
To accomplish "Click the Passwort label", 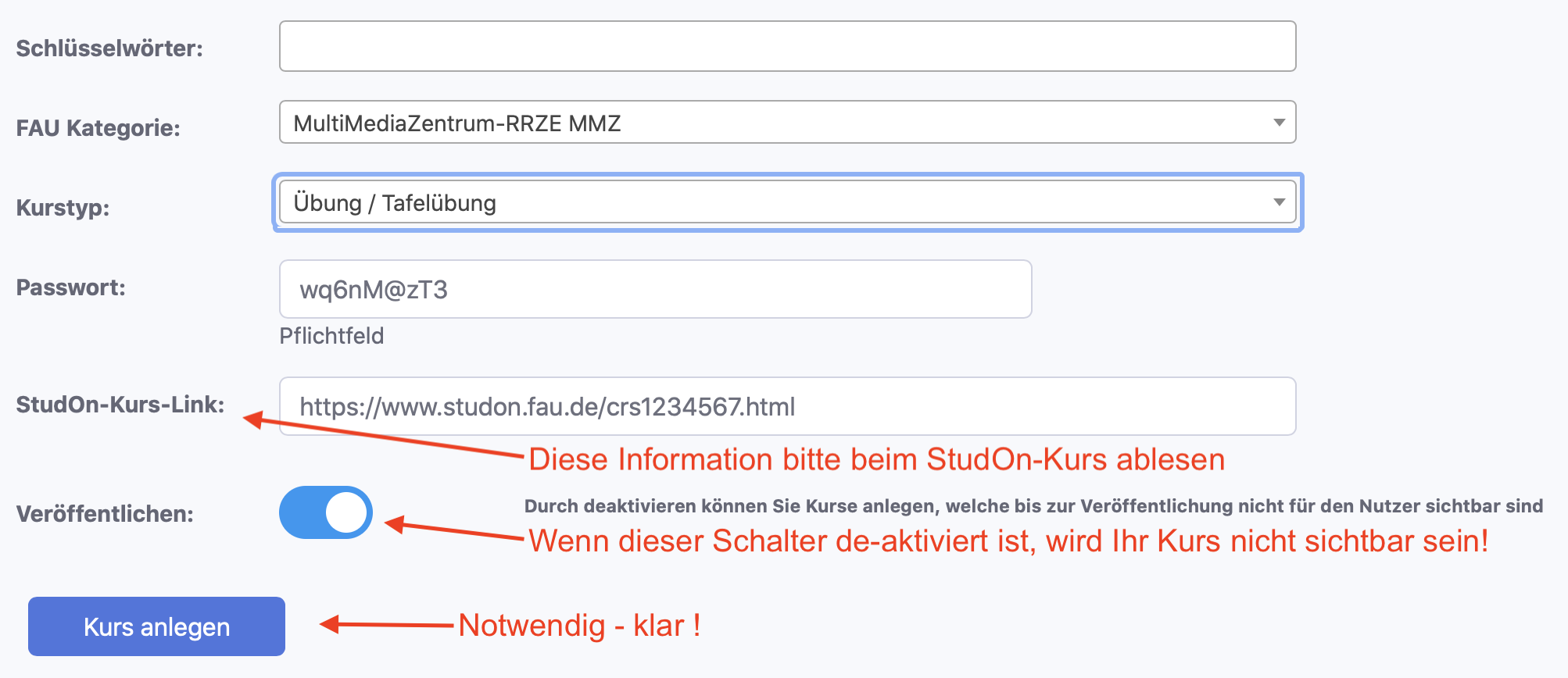I will 71,287.
